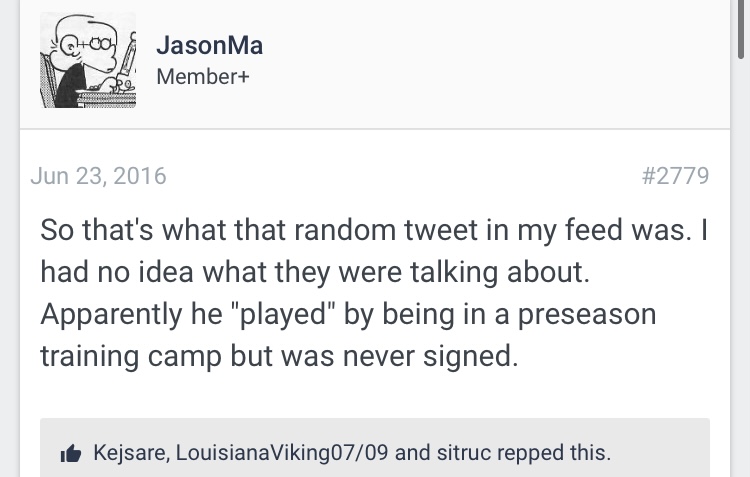Image resolution: width=750 pixels, height=477 pixels.
Task: Click the word "played" in the post
Action: (283, 315)
